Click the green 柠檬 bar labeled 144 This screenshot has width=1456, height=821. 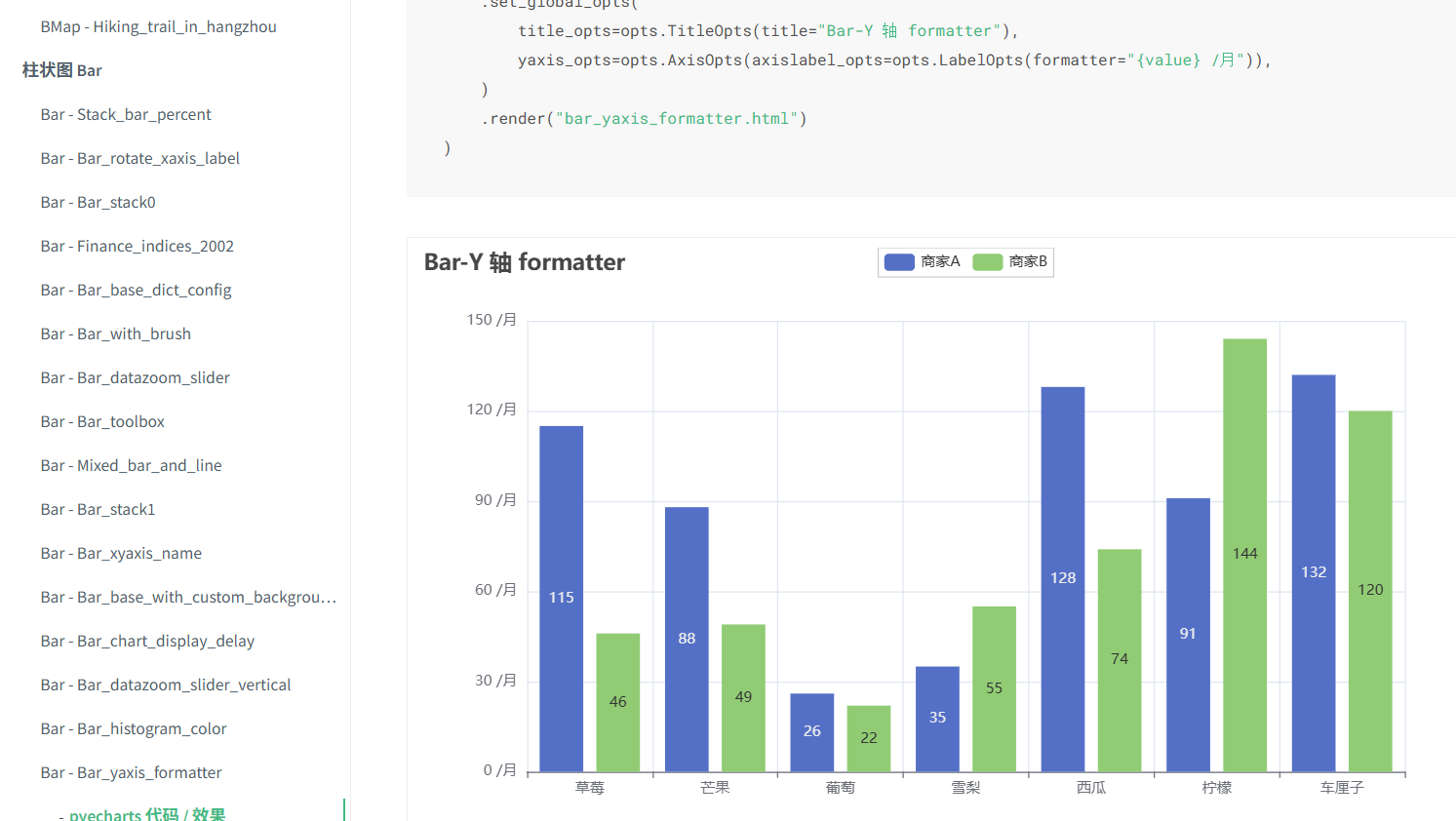point(1244,556)
